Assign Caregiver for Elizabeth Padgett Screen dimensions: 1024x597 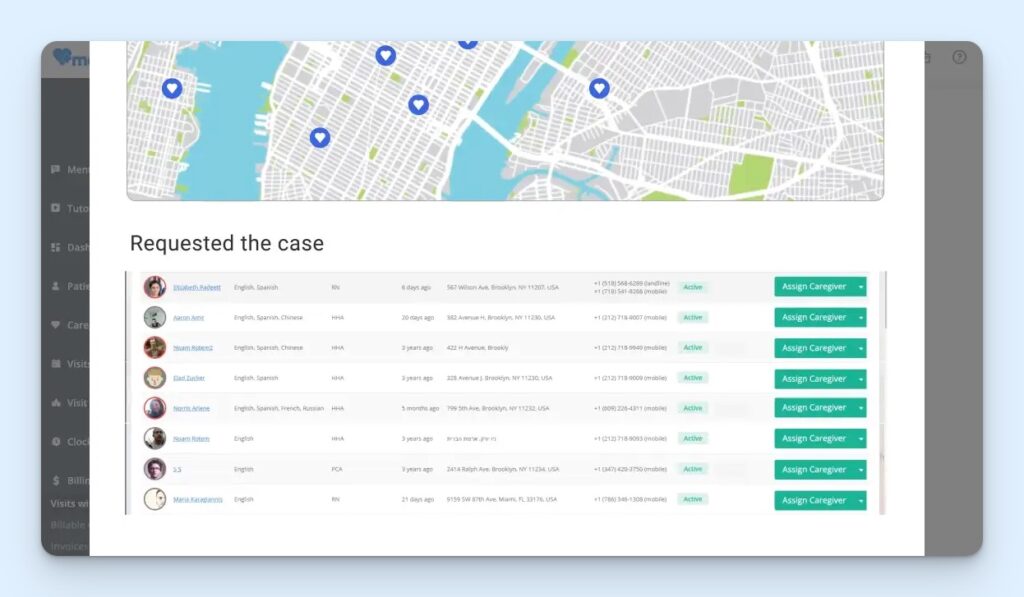pos(814,287)
